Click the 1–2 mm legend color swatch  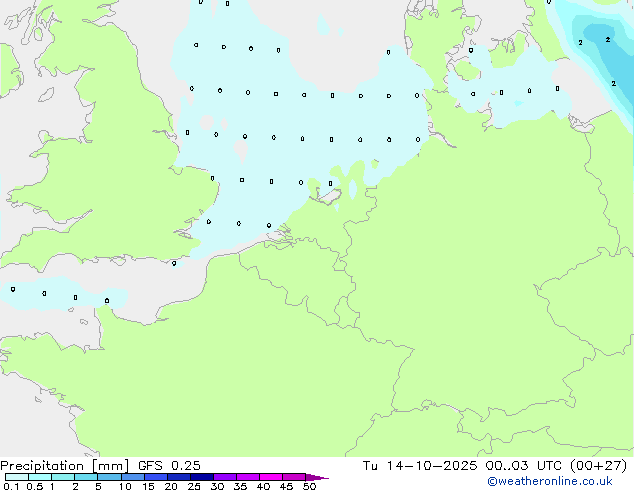tap(63, 477)
